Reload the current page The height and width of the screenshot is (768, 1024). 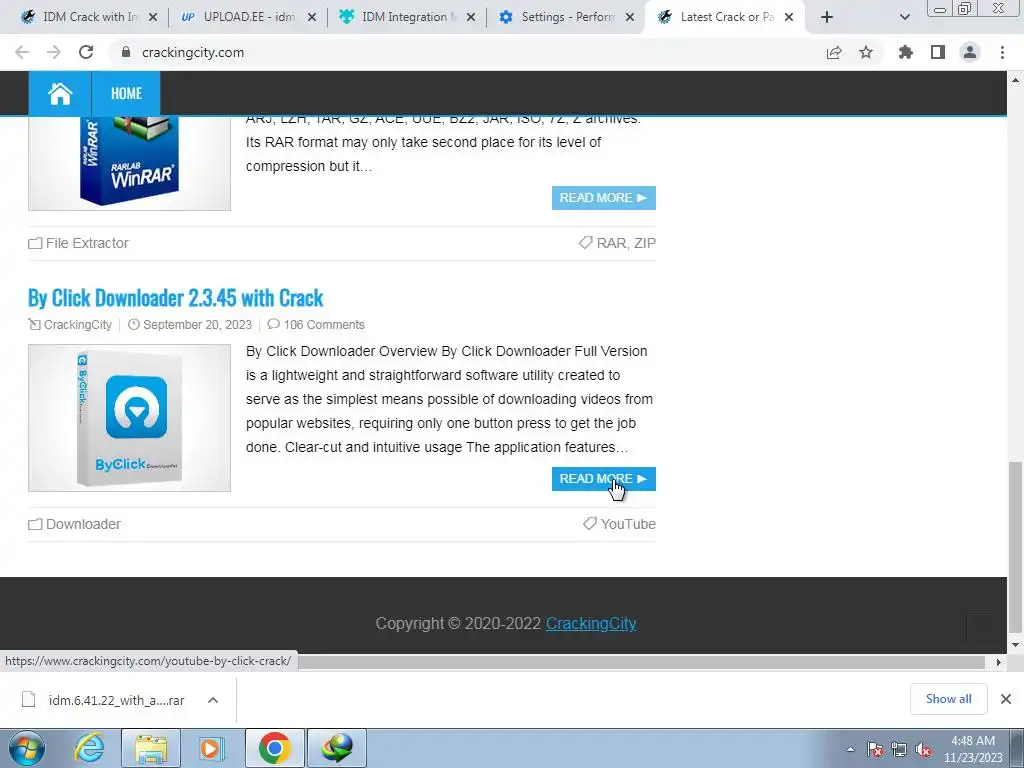click(86, 52)
